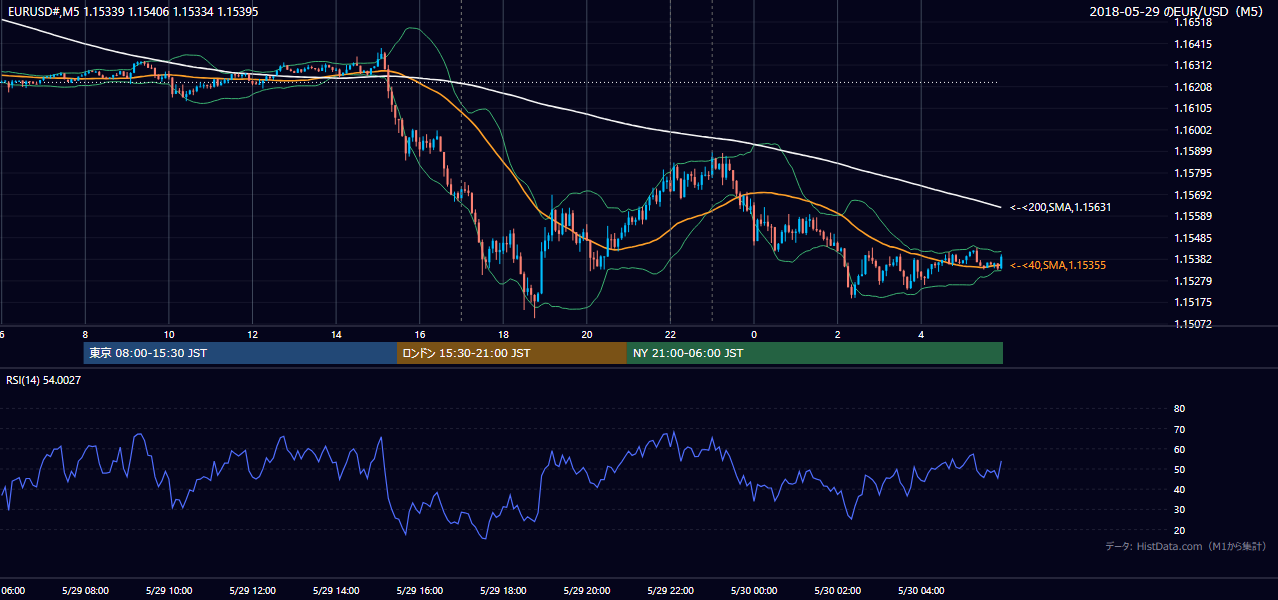Viewport: 1278px width, 600px height.
Task: Click price level 1.16518 on the price axis
Action: (x=1193, y=22)
